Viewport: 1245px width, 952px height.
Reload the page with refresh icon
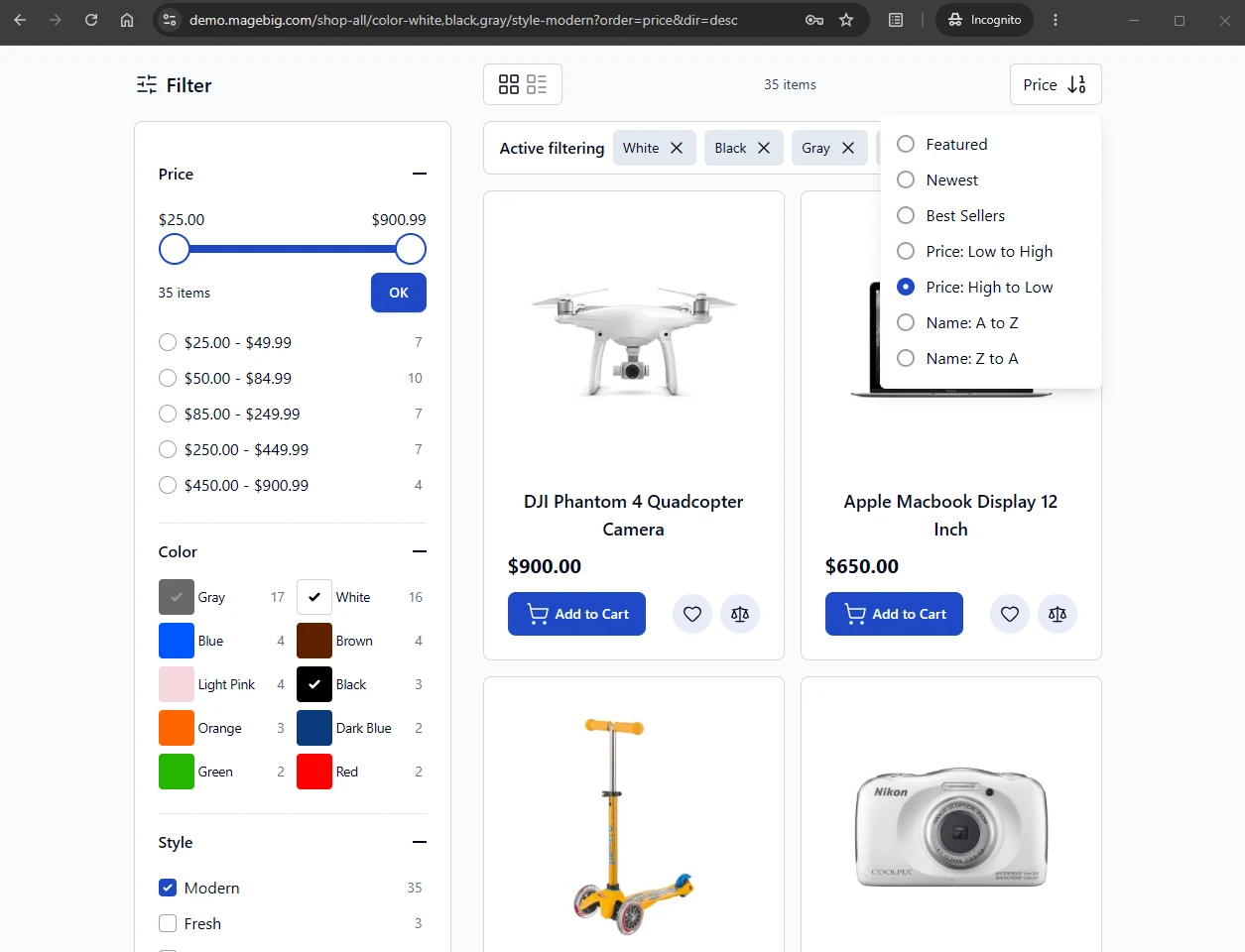pos(91,20)
